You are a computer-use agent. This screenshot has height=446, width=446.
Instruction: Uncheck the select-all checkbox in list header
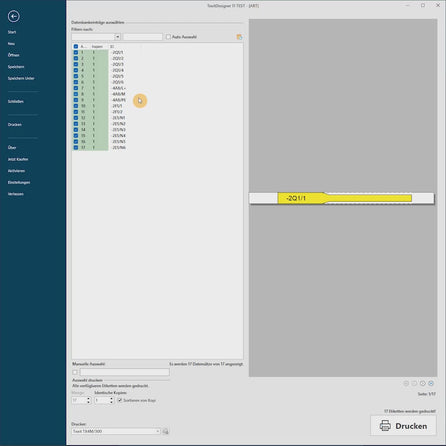point(76,47)
